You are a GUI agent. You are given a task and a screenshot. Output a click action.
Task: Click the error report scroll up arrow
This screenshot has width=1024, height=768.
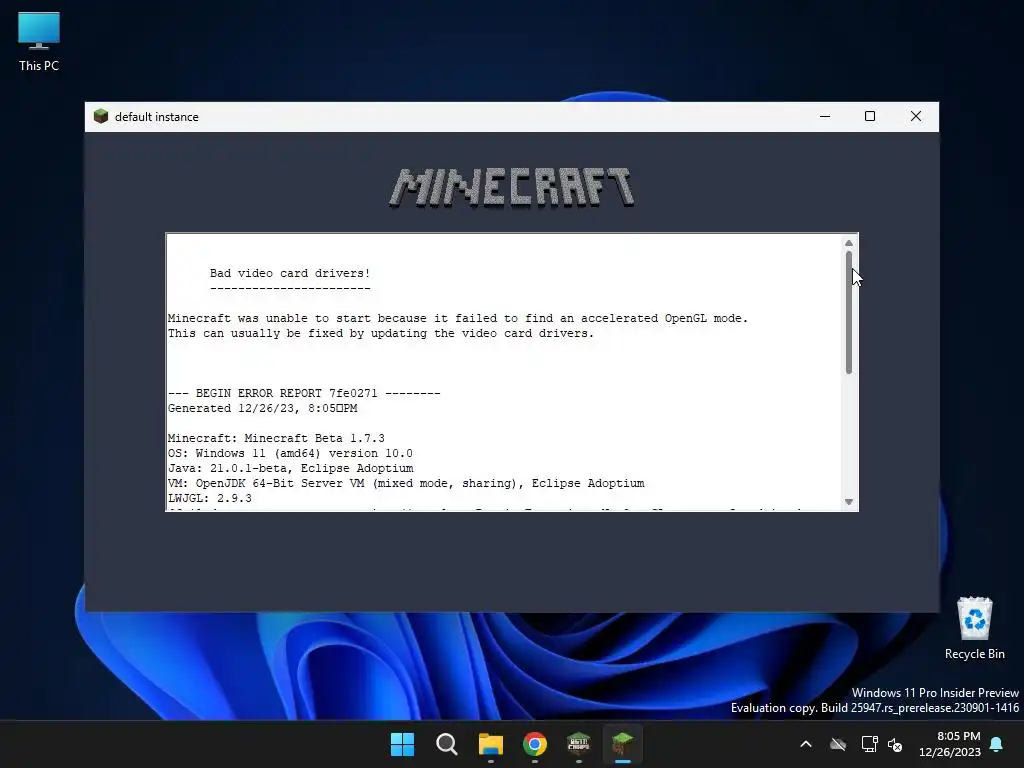849,243
